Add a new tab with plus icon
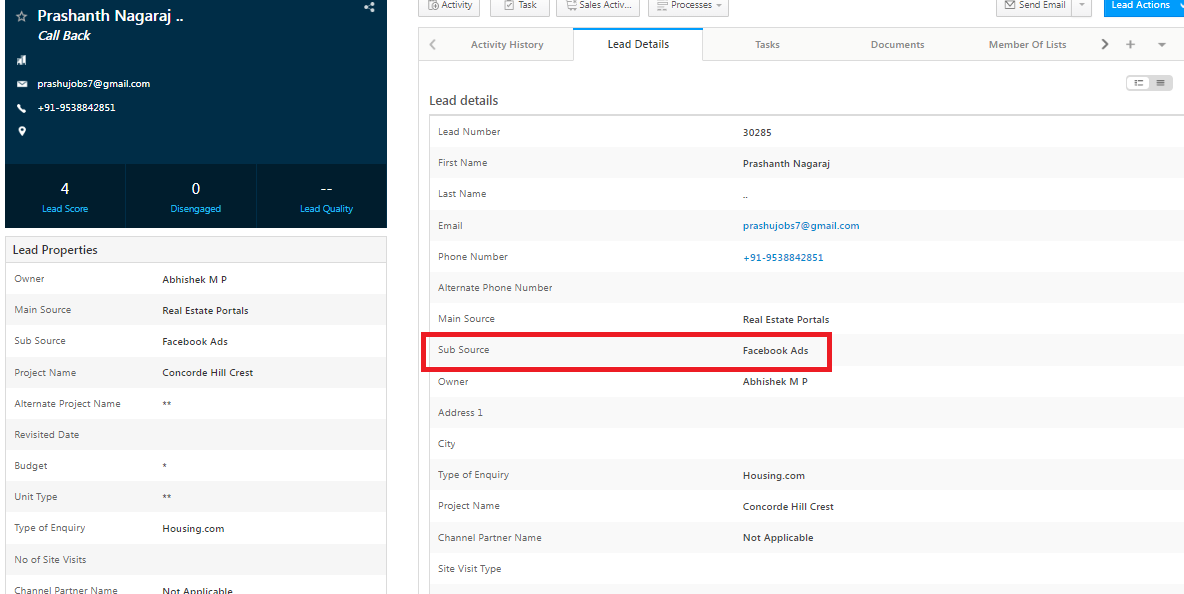Viewport: 1184px width, 594px height. (x=1130, y=45)
